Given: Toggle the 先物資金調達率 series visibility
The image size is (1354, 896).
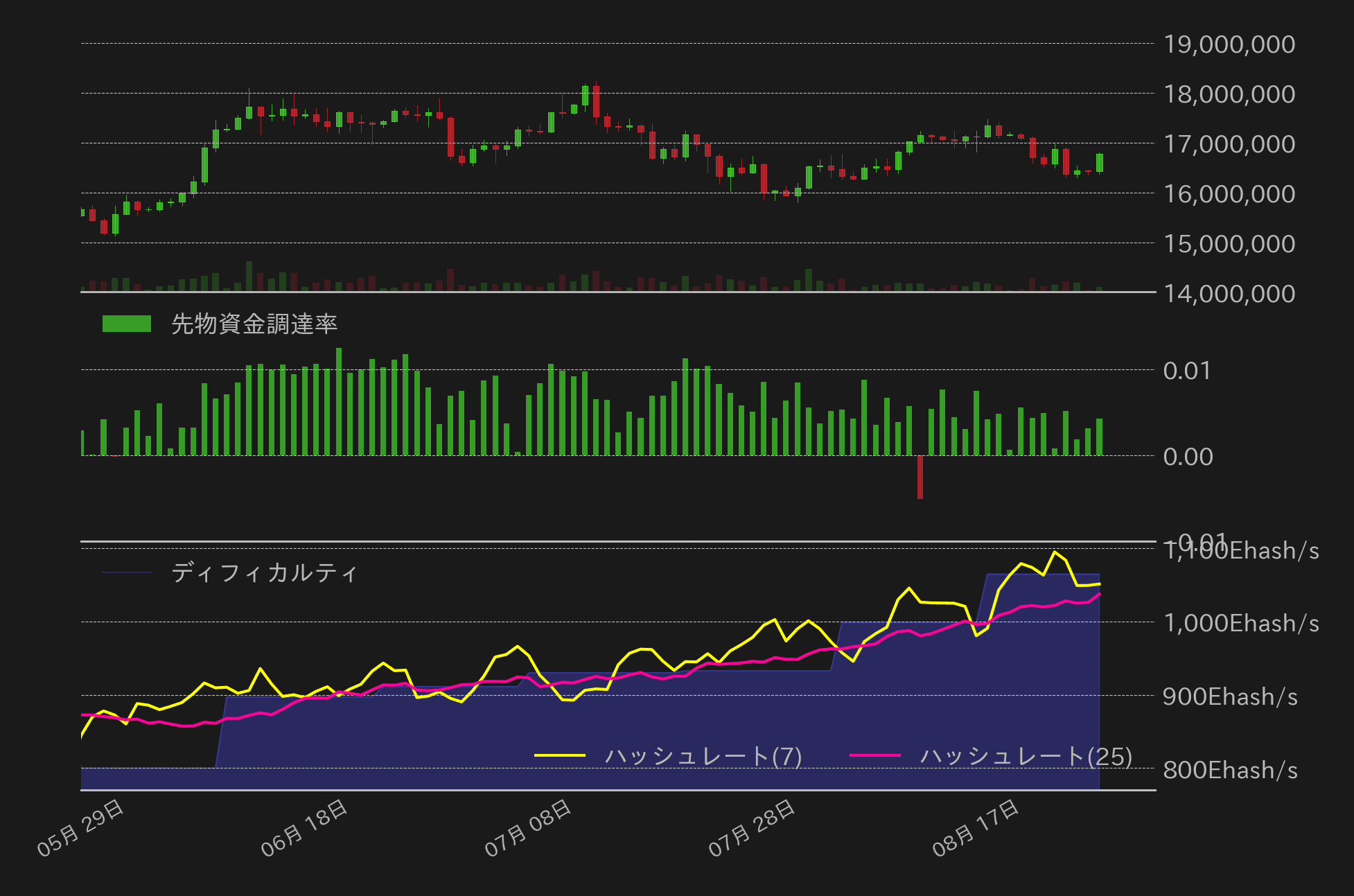Looking at the screenshot, I should (254, 322).
